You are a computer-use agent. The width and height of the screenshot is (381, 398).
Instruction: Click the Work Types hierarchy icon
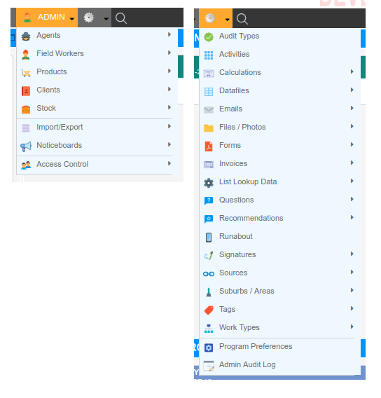(x=209, y=329)
